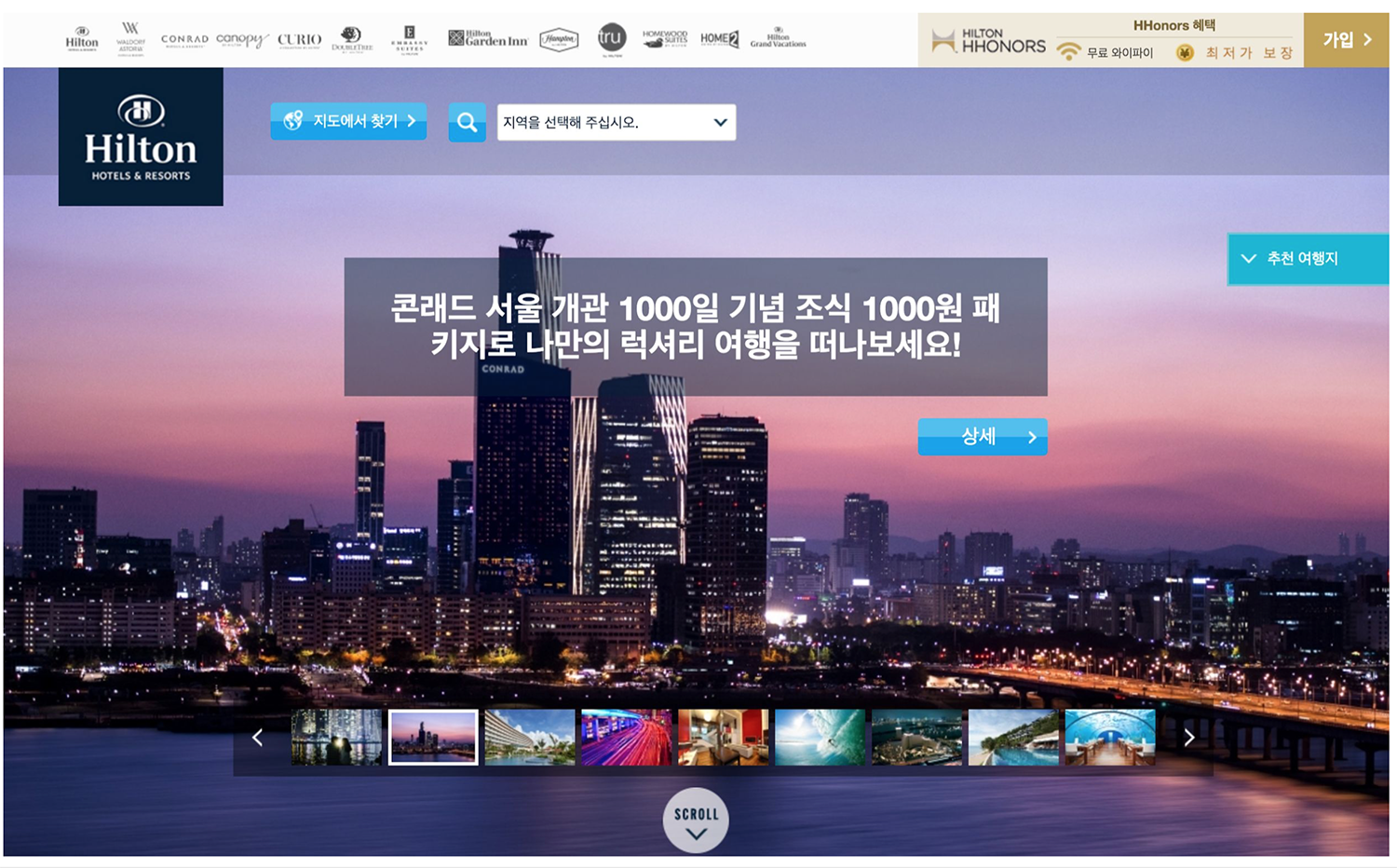Screen dimensions: 1397x868
Task: Open the Hilton Grand Vacations logo
Action: [x=779, y=38]
